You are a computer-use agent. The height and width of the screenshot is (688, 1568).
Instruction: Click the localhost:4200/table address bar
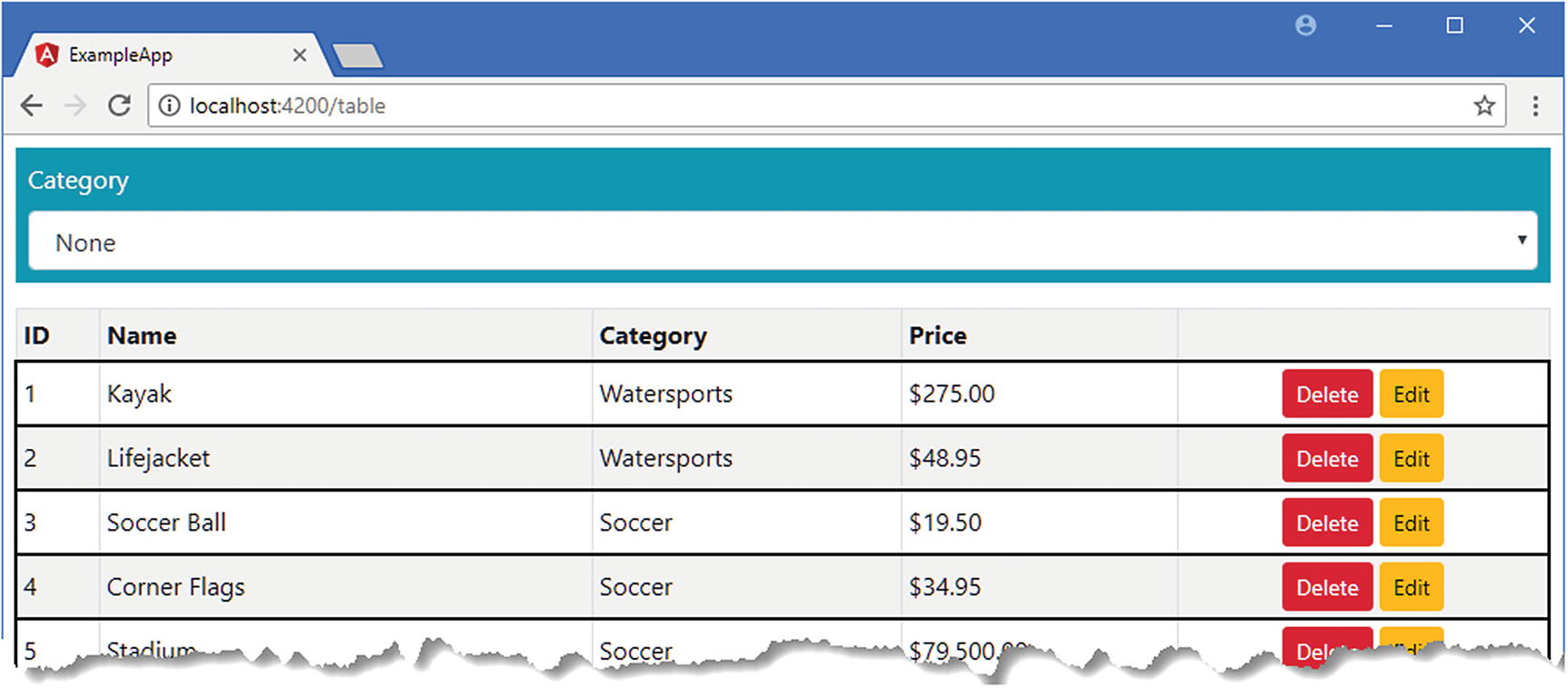pos(727,106)
